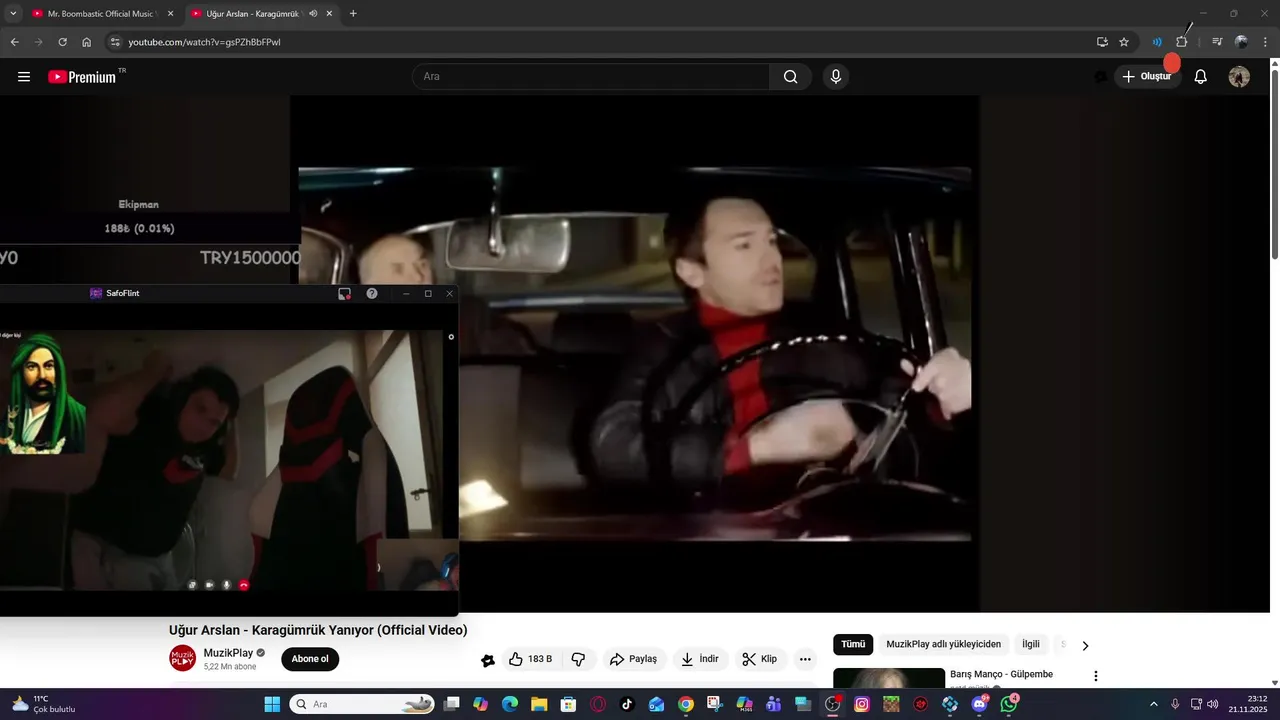End the call in SafoFlint window

click(243, 585)
